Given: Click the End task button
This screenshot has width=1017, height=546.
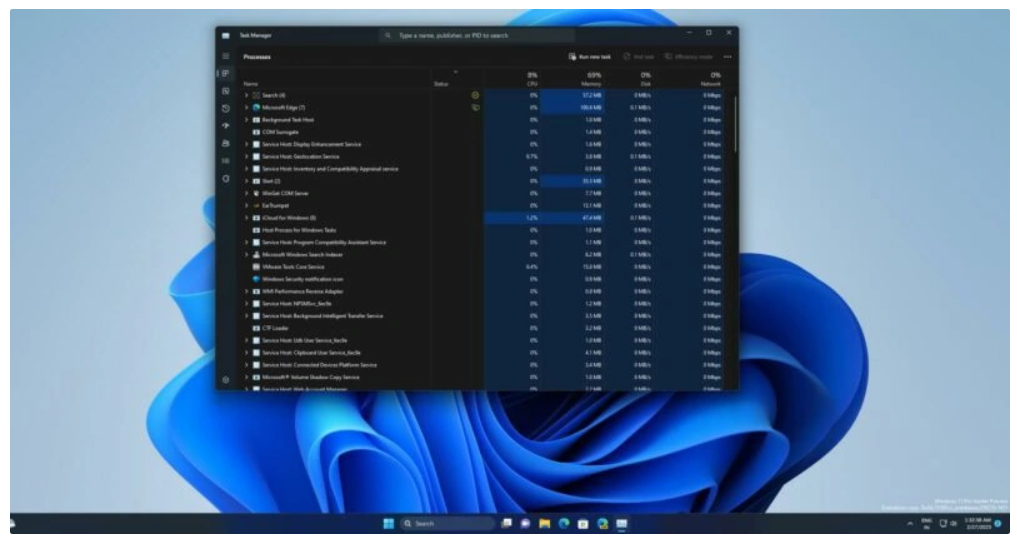Looking at the screenshot, I should (639, 57).
